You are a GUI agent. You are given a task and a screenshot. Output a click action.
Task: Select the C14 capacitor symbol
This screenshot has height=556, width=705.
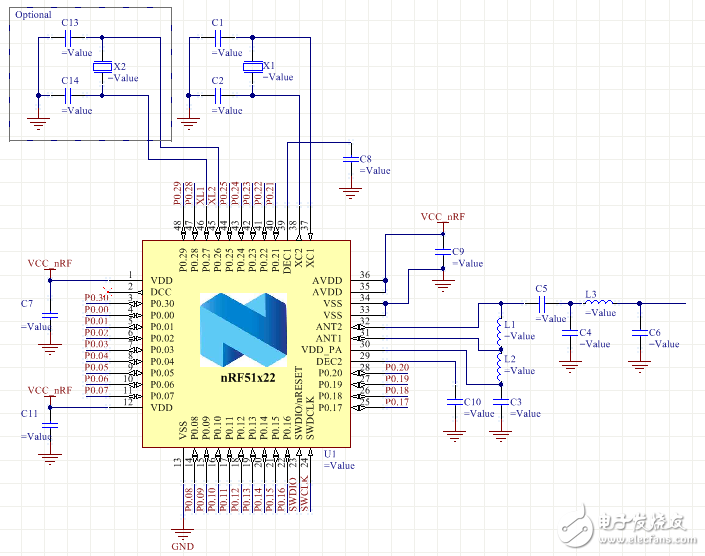coord(68,95)
